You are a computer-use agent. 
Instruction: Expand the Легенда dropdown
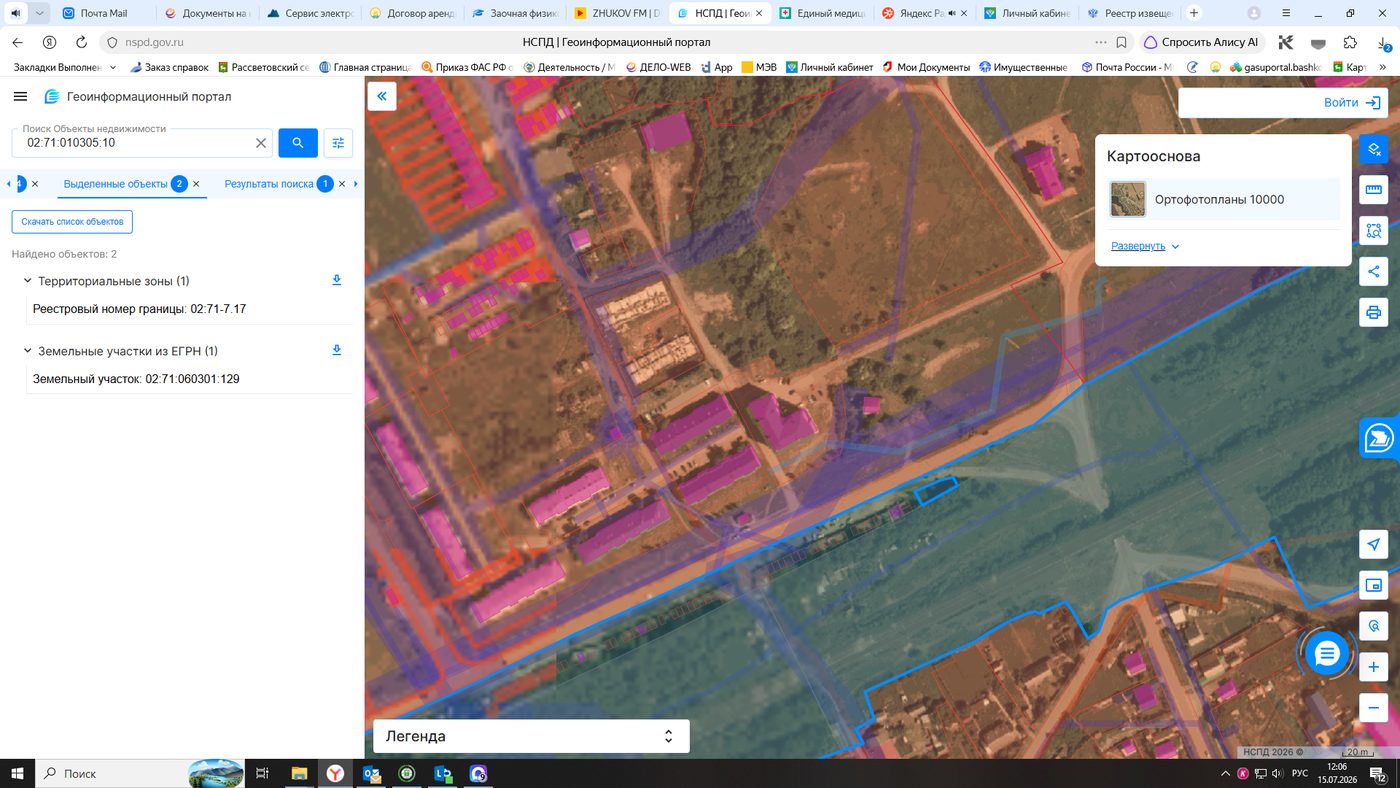pos(531,736)
